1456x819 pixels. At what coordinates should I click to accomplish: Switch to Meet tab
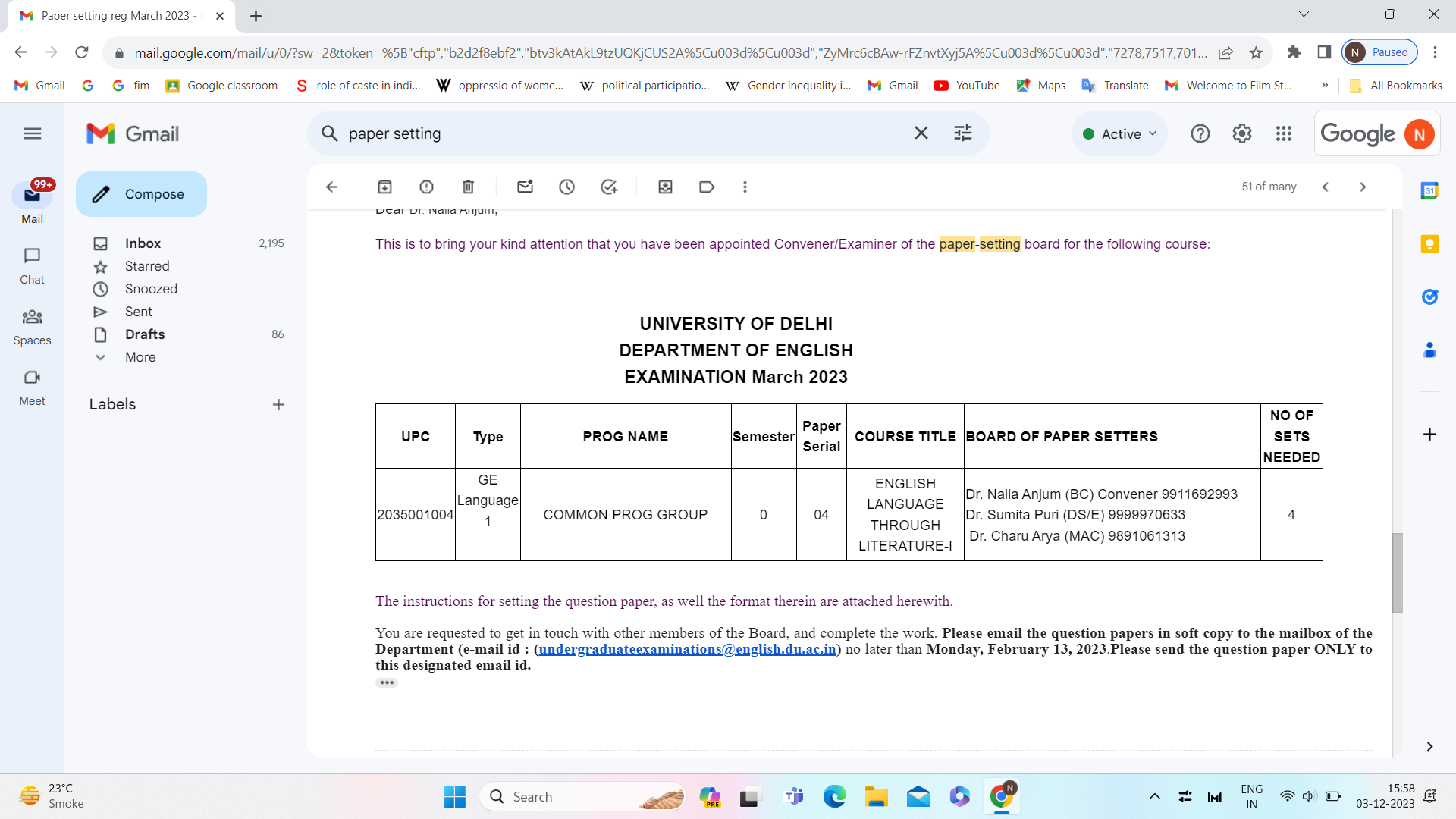coord(32,387)
